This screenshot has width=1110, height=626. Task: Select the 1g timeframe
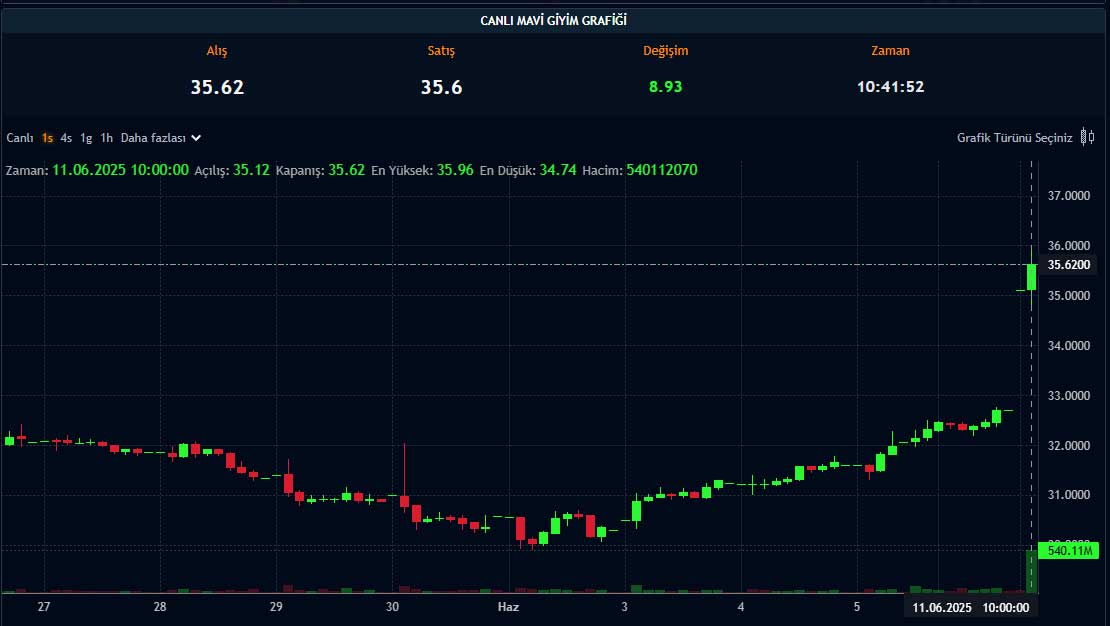[86, 138]
